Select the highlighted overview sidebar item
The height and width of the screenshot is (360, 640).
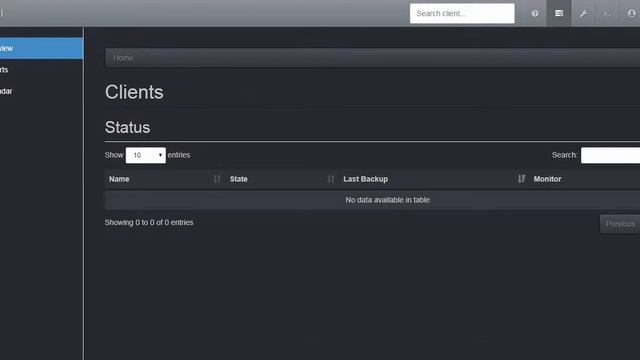click(41, 48)
